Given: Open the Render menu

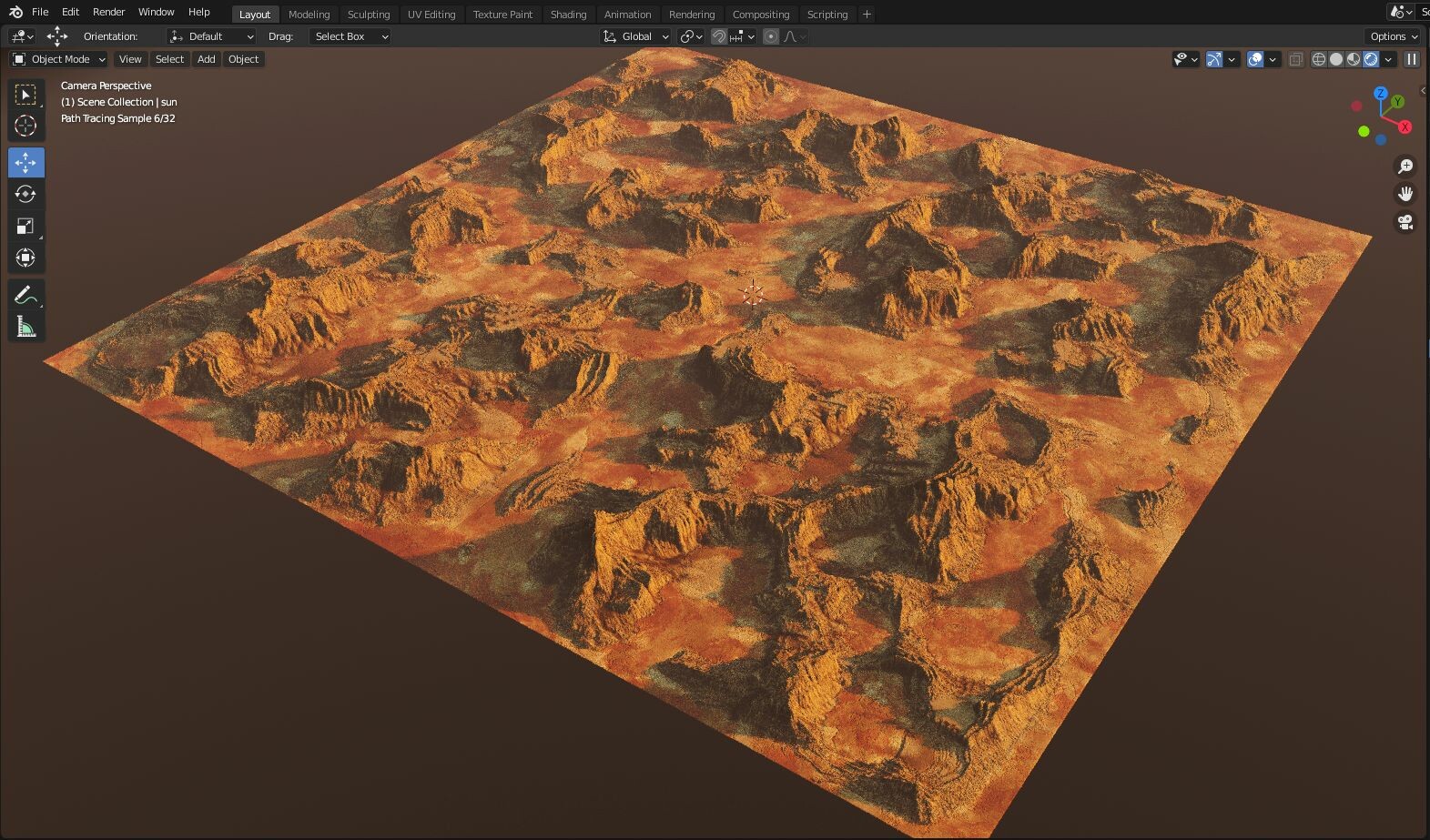Looking at the screenshot, I should 108,12.
